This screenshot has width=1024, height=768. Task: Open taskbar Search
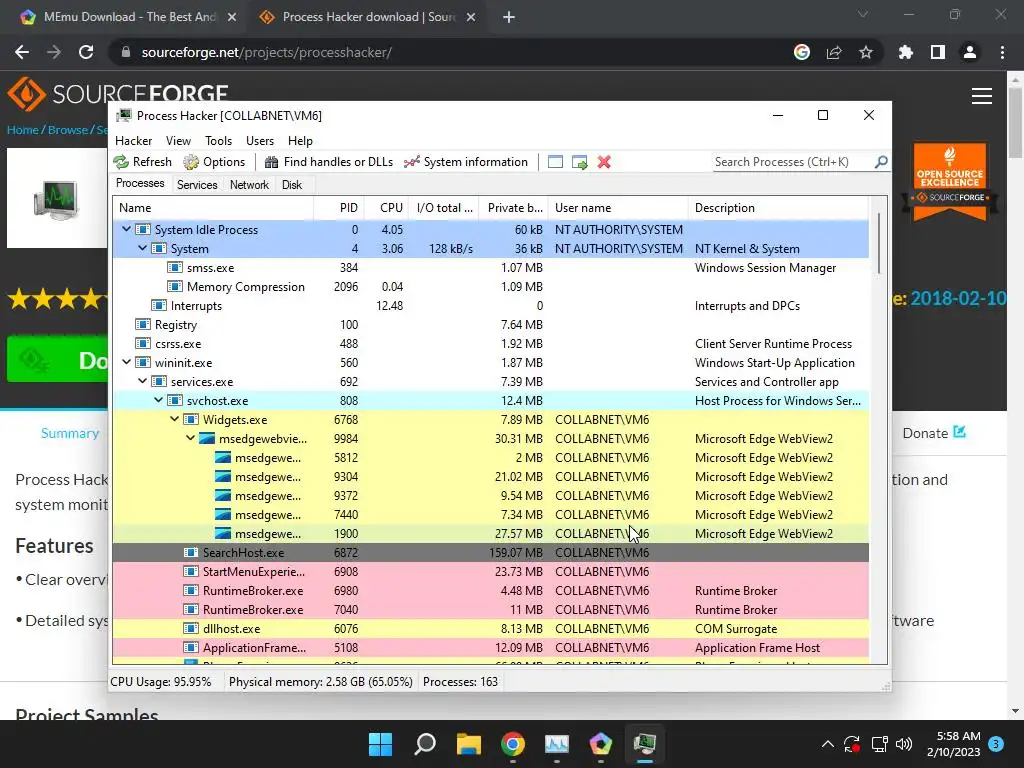424,744
